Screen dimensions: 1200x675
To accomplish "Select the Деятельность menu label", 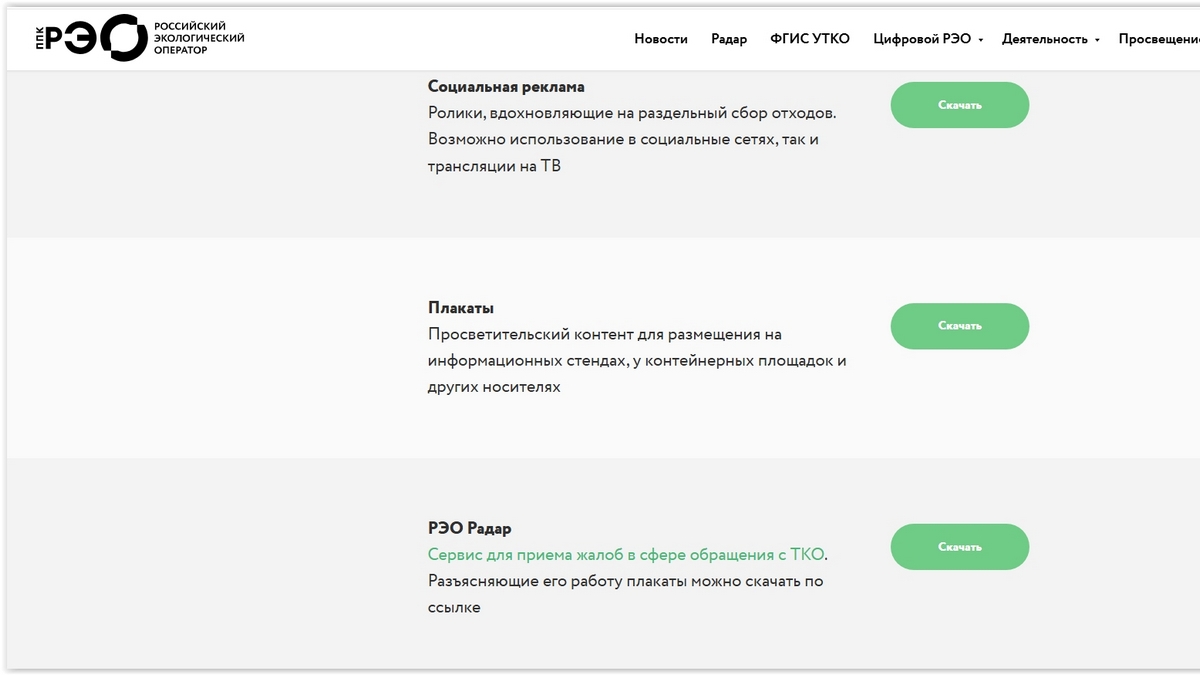I will pyautogui.click(x=1044, y=39).
